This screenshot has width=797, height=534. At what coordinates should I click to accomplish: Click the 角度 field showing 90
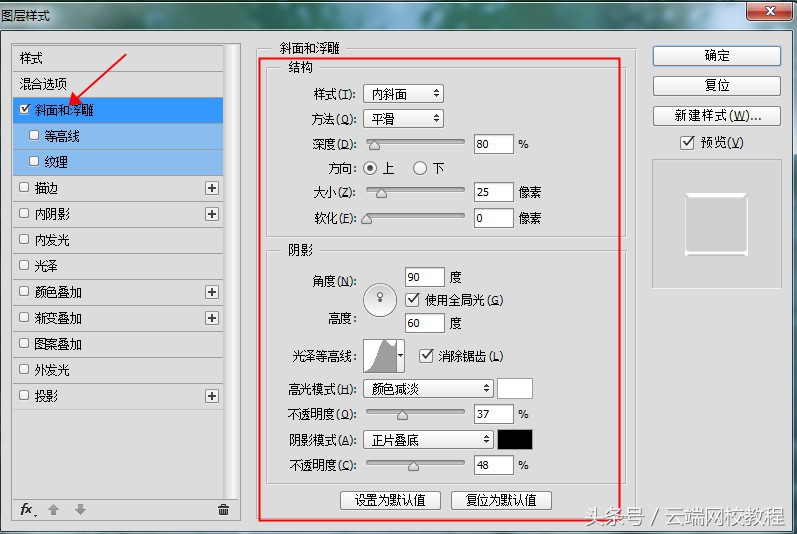click(x=425, y=277)
